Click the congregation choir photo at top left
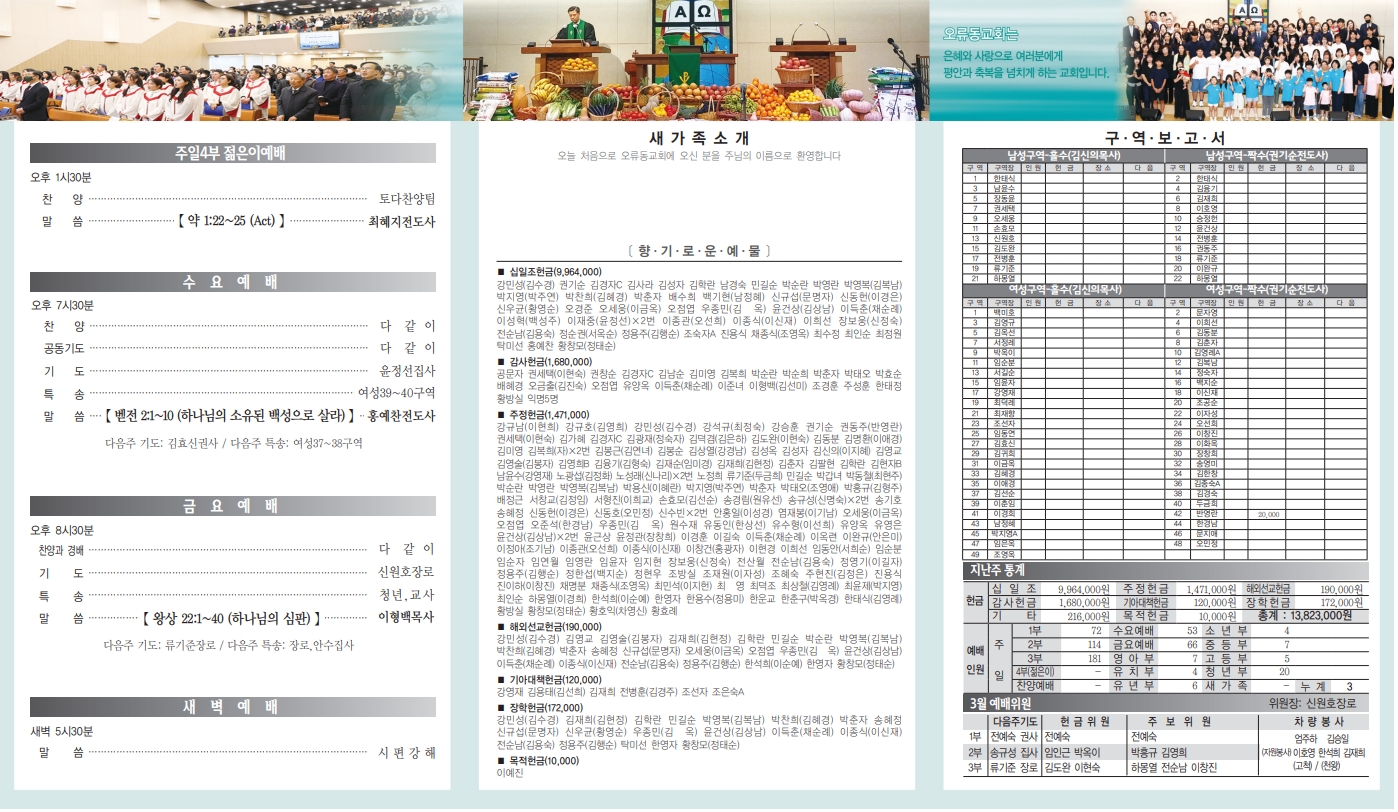 click(230, 60)
